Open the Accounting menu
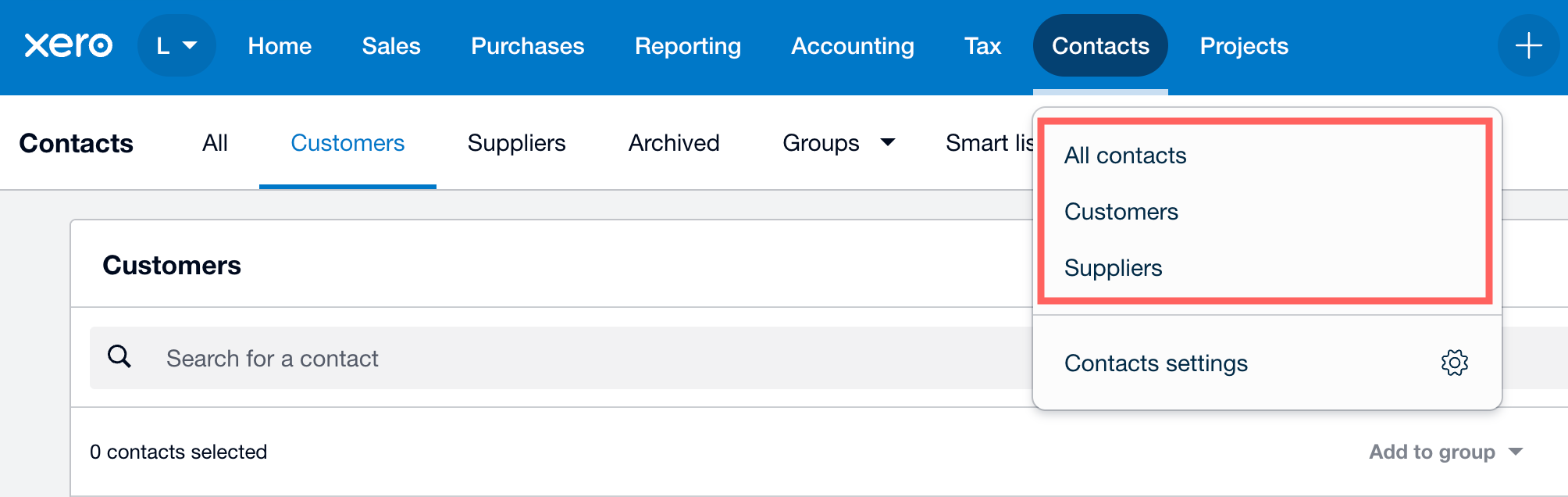 tap(852, 45)
